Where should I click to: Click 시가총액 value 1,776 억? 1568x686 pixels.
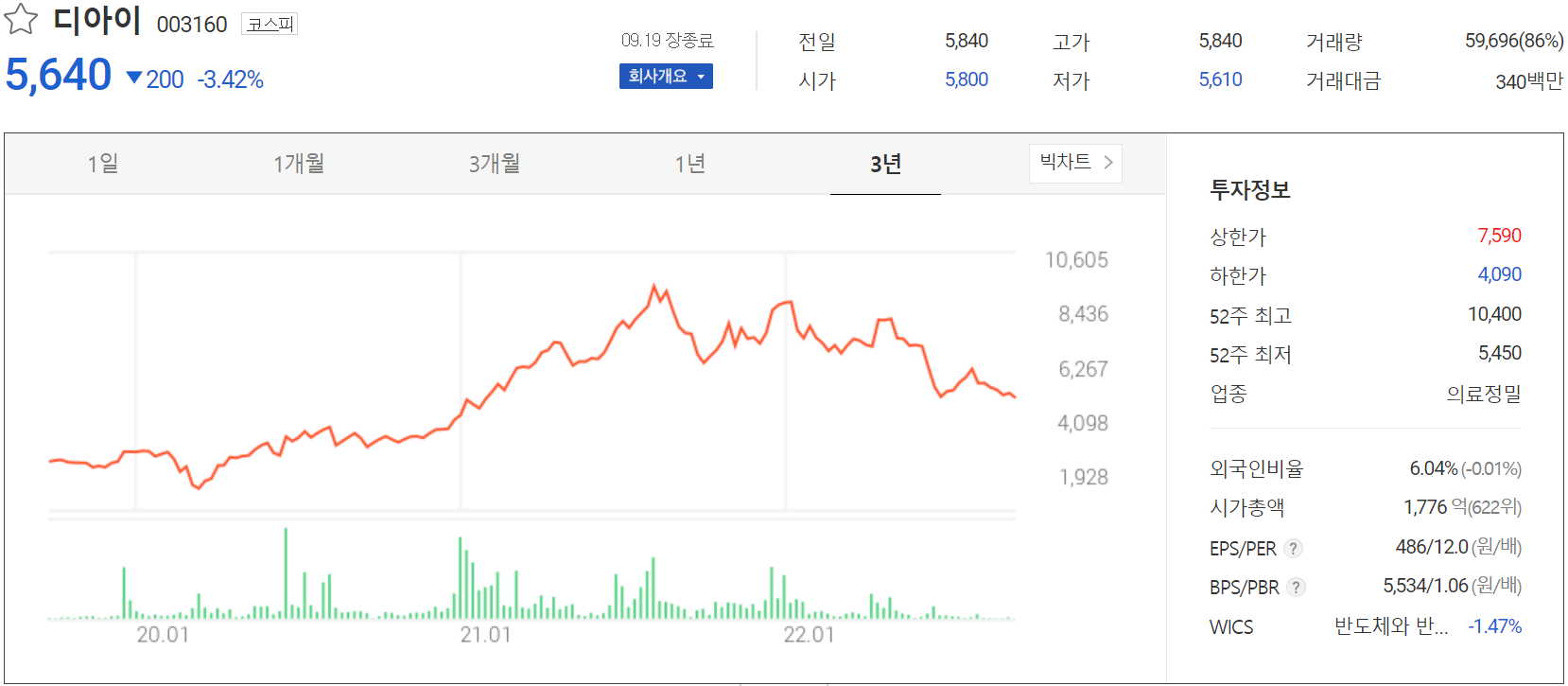coord(1434,507)
